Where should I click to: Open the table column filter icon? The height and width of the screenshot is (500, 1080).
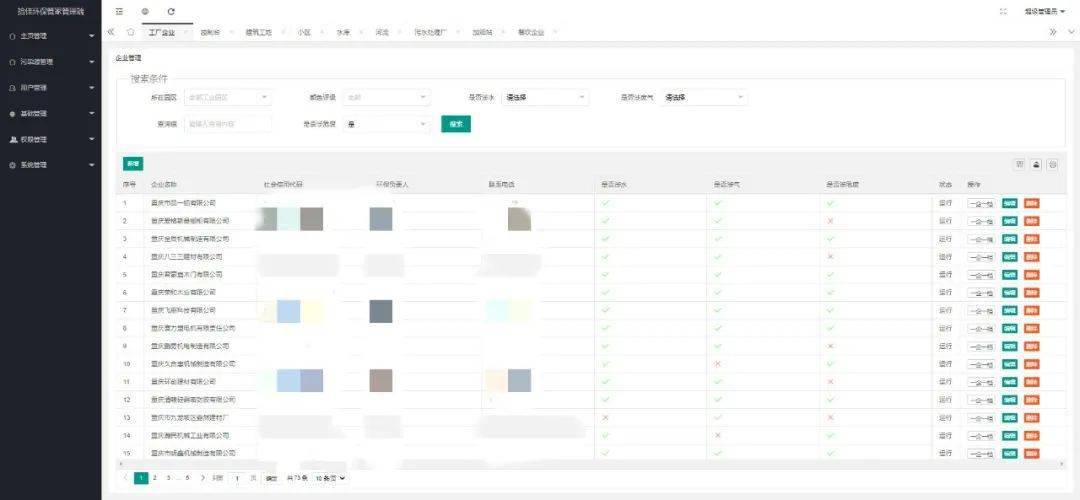pos(1020,163)
